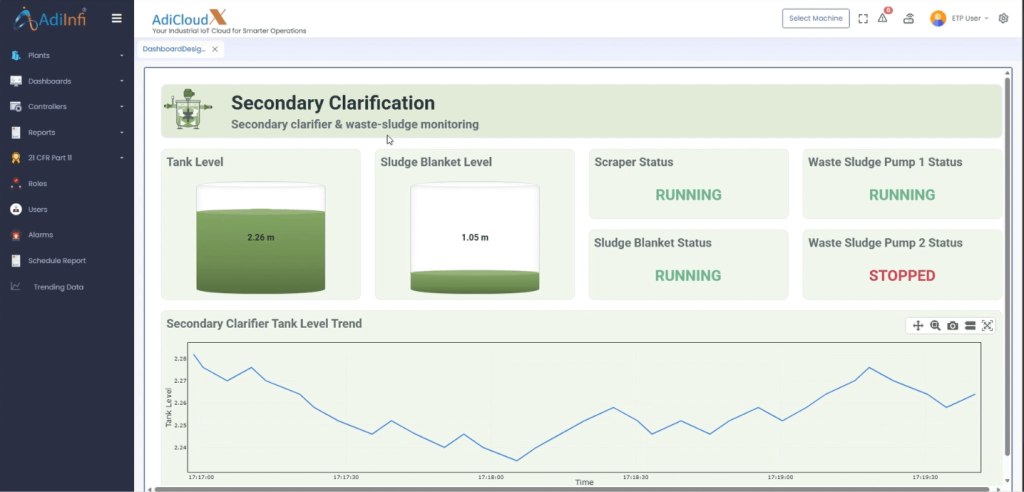
Task: Click the Schedule Report icon
Action: (x=16, y=261)
